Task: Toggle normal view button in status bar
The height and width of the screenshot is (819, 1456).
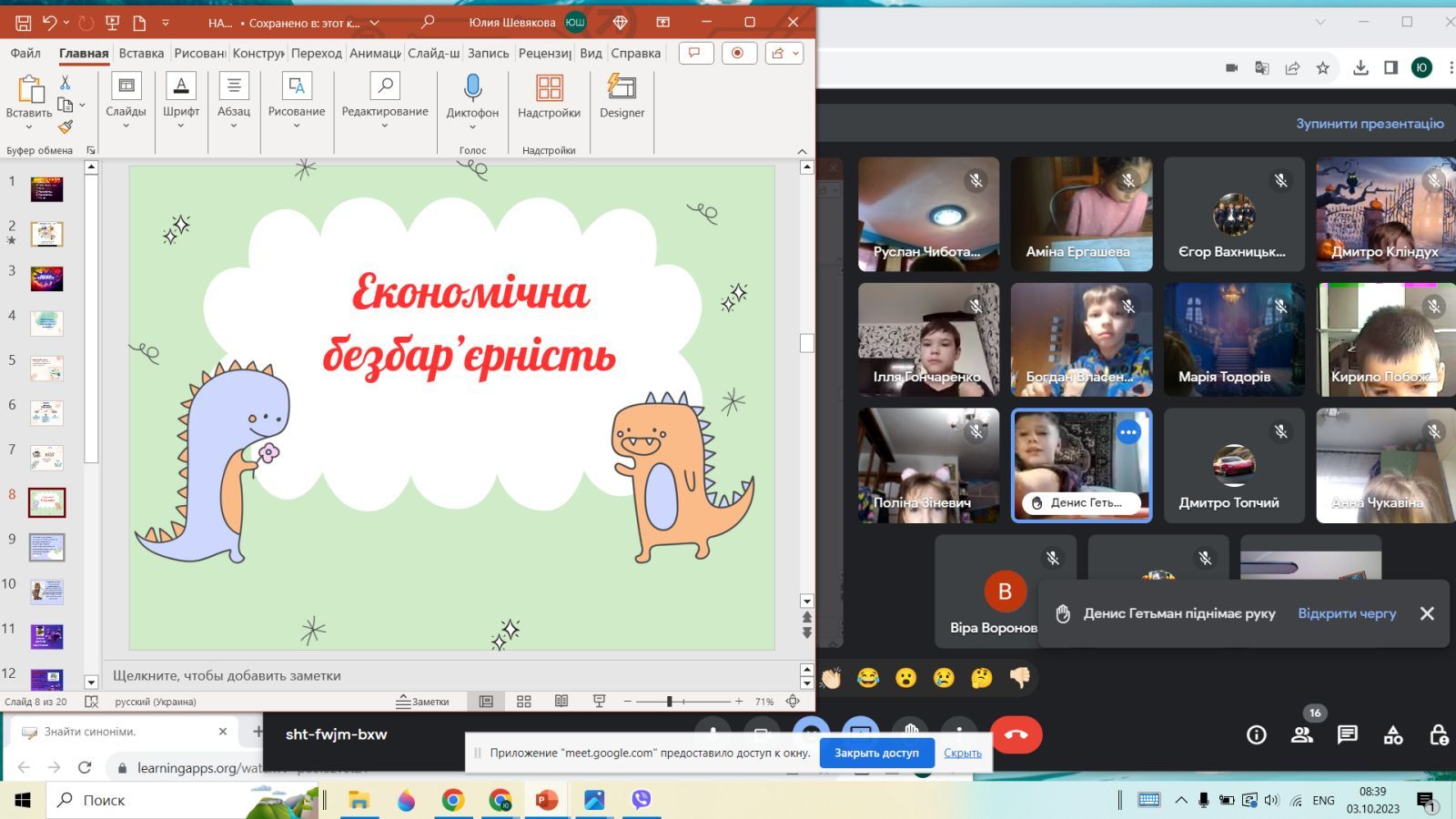Action: 486,702
